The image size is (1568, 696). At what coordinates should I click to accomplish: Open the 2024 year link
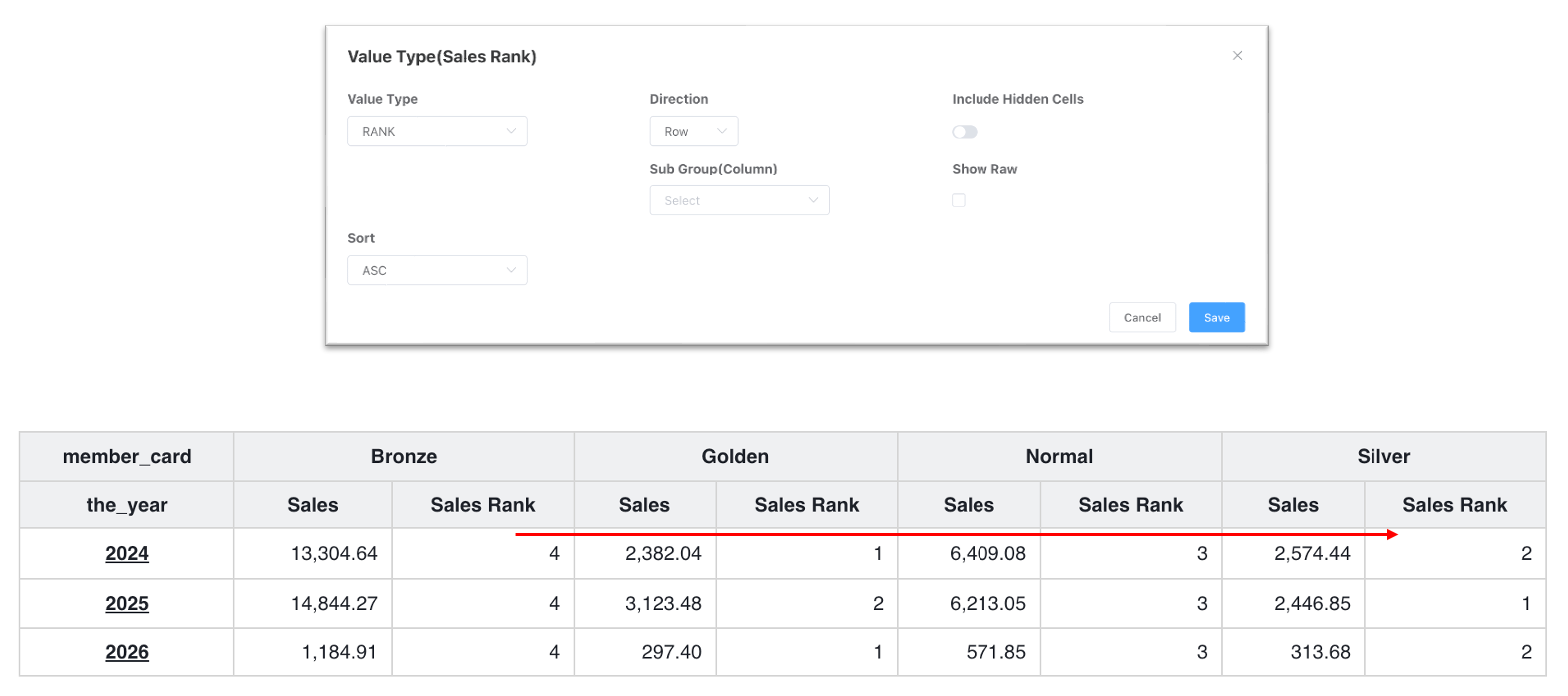pos(127,553)
